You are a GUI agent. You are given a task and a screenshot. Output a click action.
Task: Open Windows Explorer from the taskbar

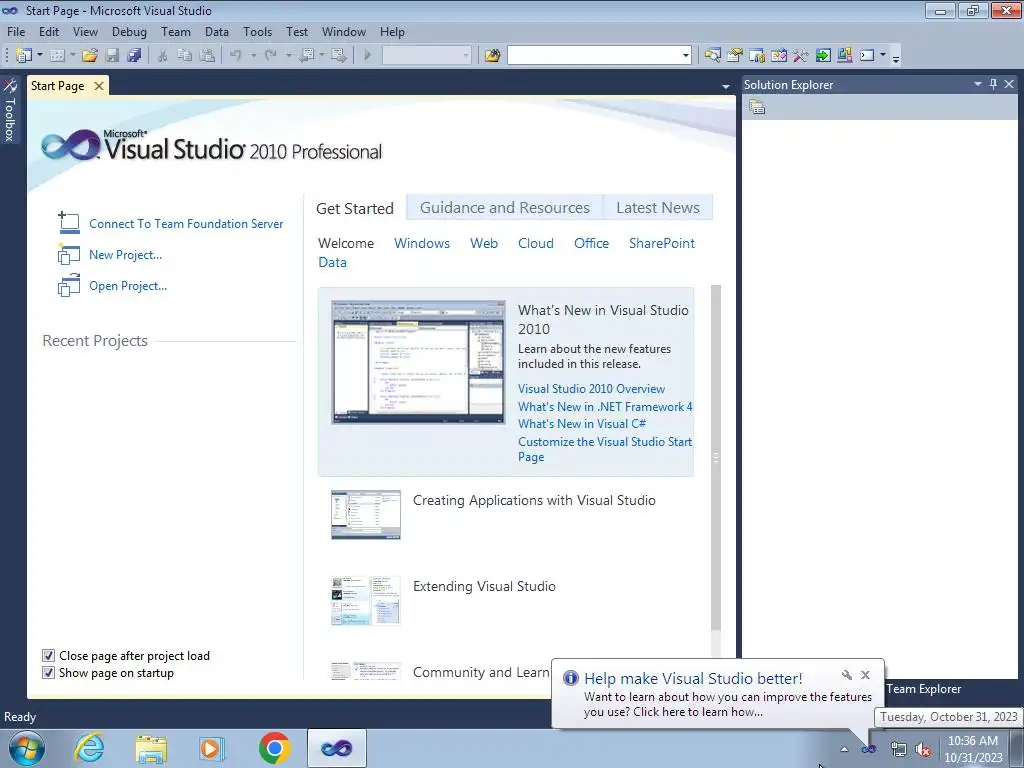(x=151, y=748)
